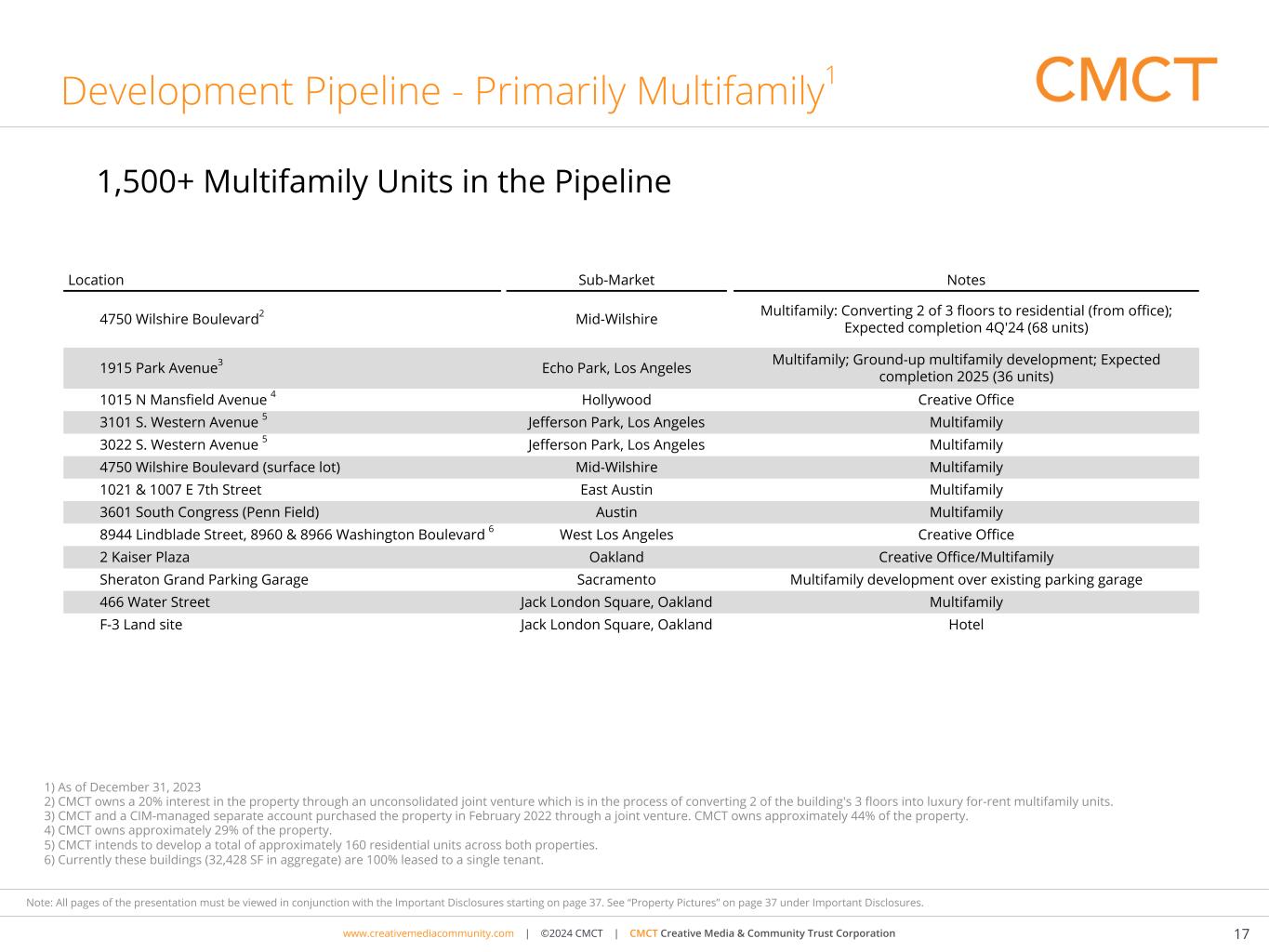Click 'Jack London Square, Oakland' in F-3 Land site row
1269x952 pixels.
pos(616,625)
